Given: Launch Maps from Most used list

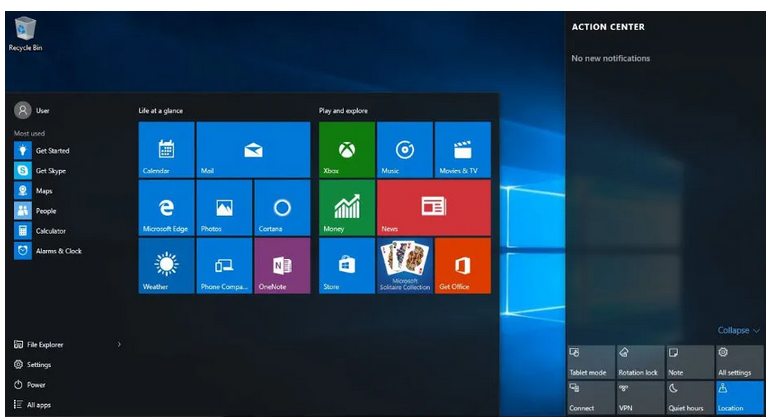Looking at the screenshot, I should [33, 191].
